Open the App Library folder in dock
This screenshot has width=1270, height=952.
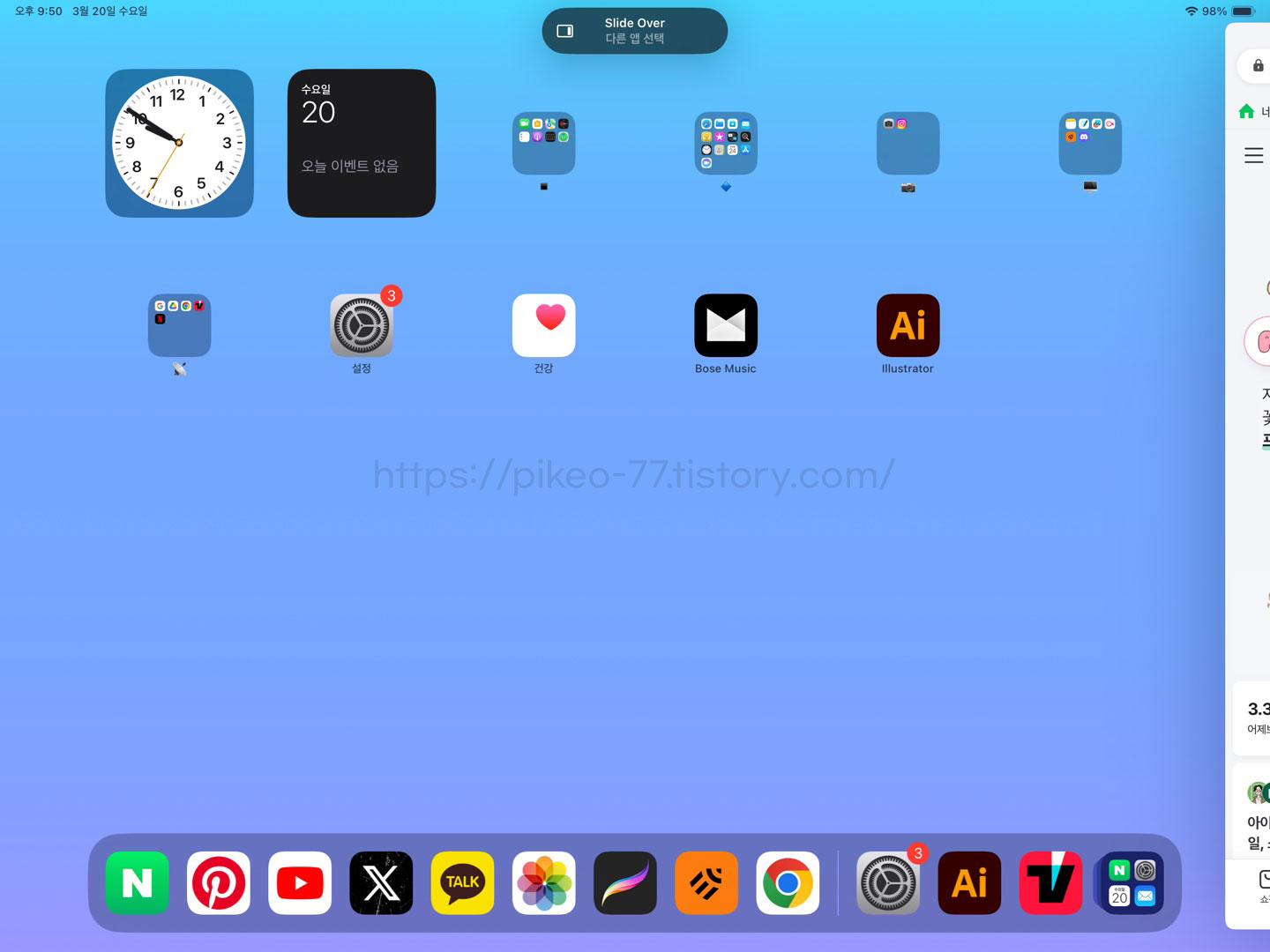coord(1132,882)
